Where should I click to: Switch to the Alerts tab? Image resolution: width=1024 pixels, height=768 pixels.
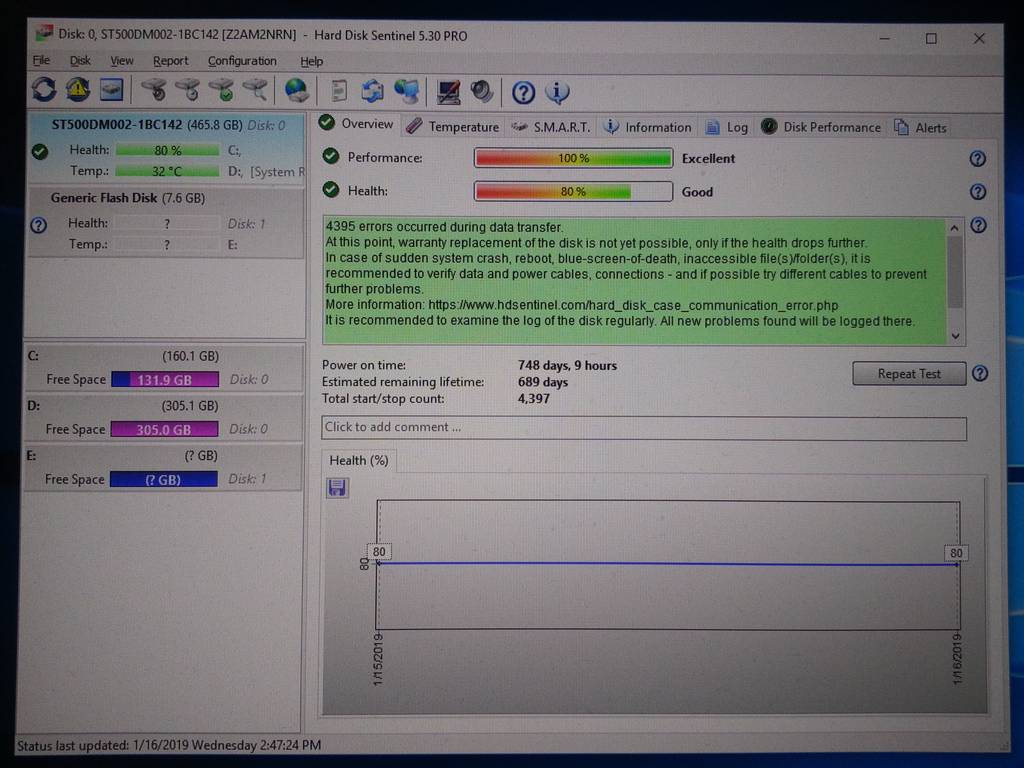pos(920,128)
